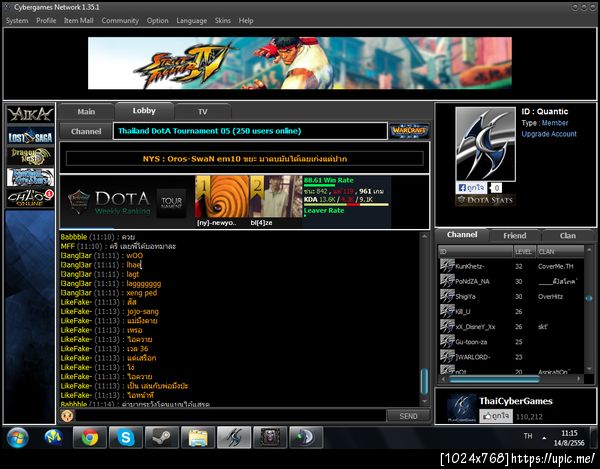The width and height of the screenshot is (600, 469).
Task: Click chat scrollbar down arrow
Action: [424, 401]
